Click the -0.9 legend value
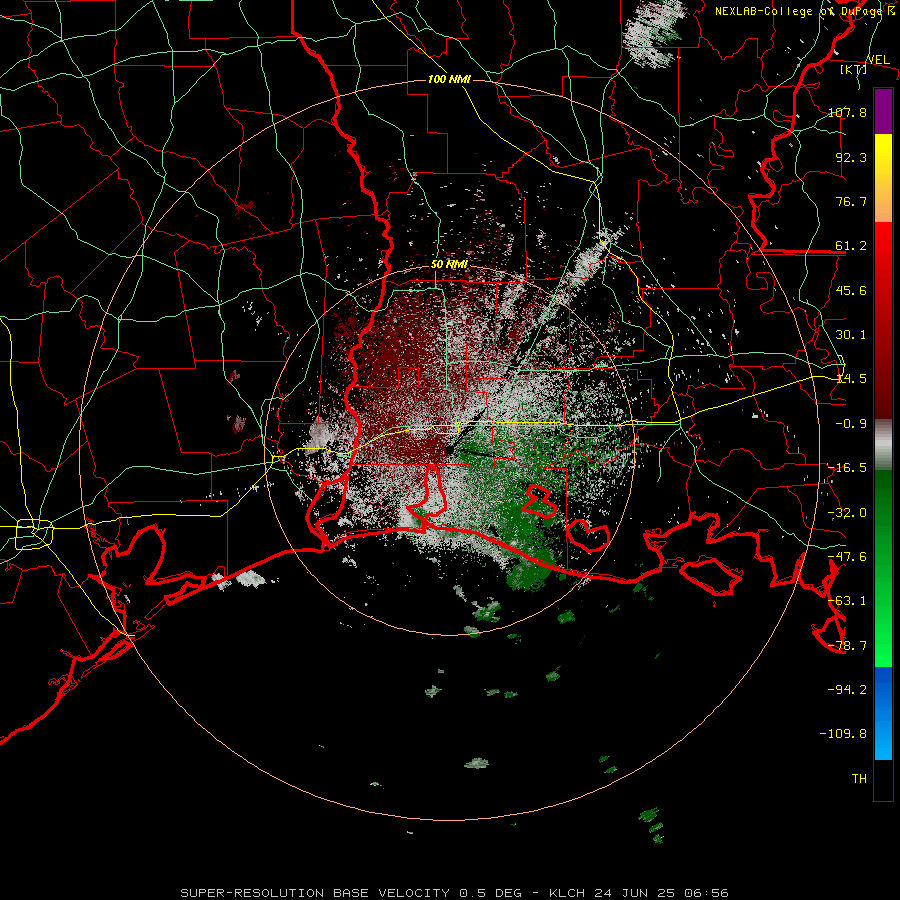900x900 pixels. pos(851,423)
